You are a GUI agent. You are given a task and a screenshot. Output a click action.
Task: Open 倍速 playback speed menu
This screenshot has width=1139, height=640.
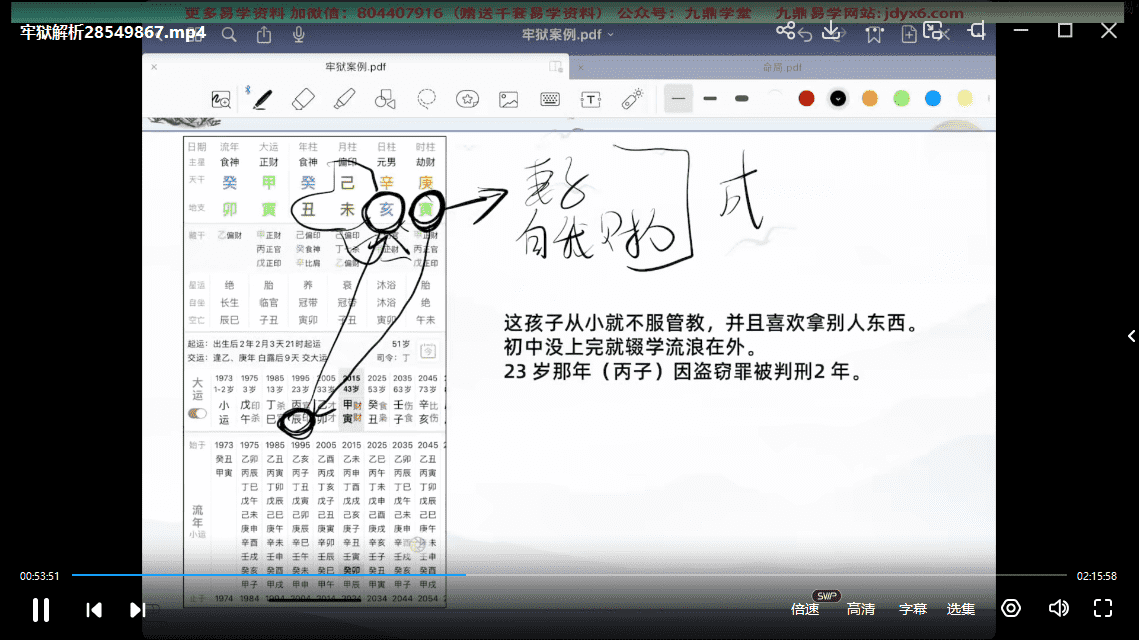click(805, 609)
